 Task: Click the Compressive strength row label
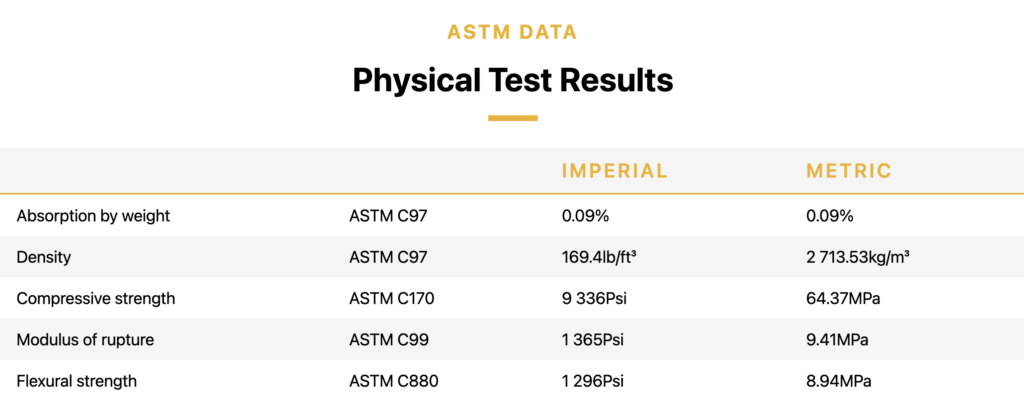pyautogui.click(x=96, y=299)
